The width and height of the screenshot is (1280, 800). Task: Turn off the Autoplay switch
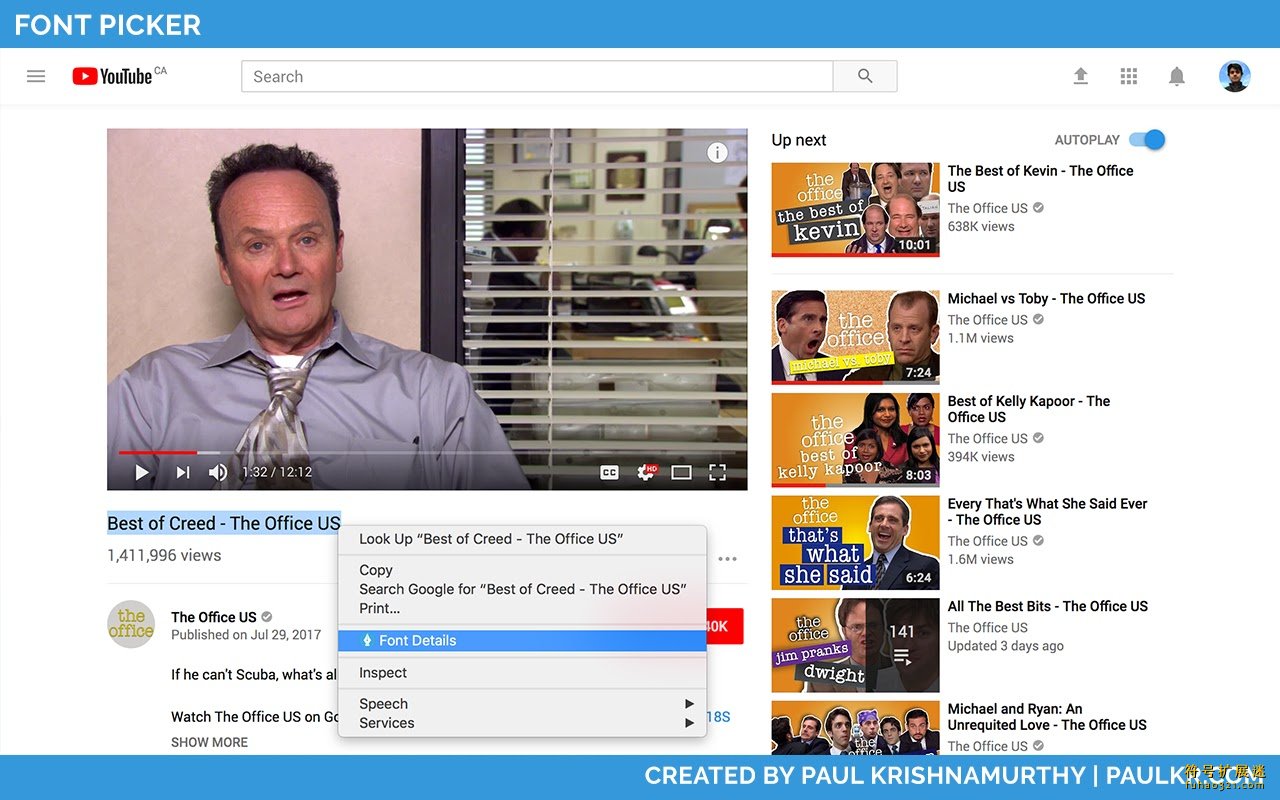pyautogui.click(x=1147, y=140)
